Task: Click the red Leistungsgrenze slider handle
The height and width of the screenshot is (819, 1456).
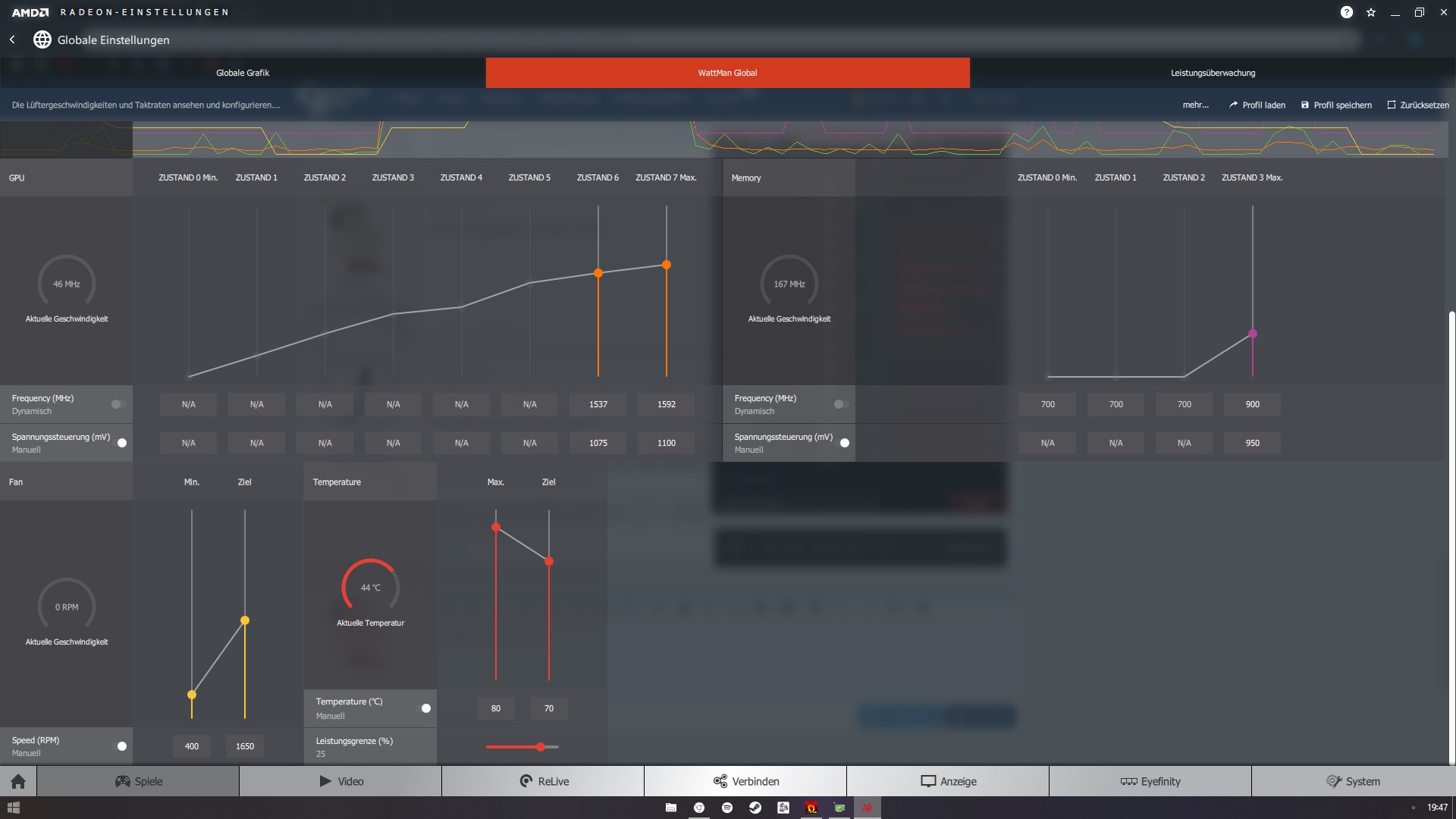Action: 541,746
